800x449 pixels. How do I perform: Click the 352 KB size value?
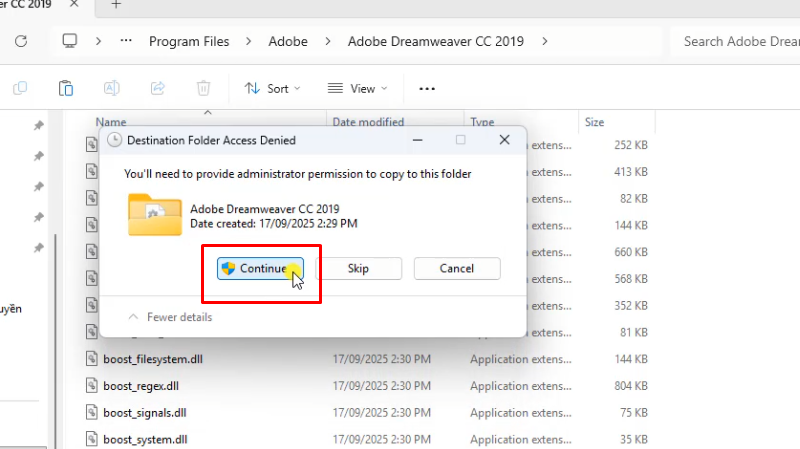tap(631, 305)
